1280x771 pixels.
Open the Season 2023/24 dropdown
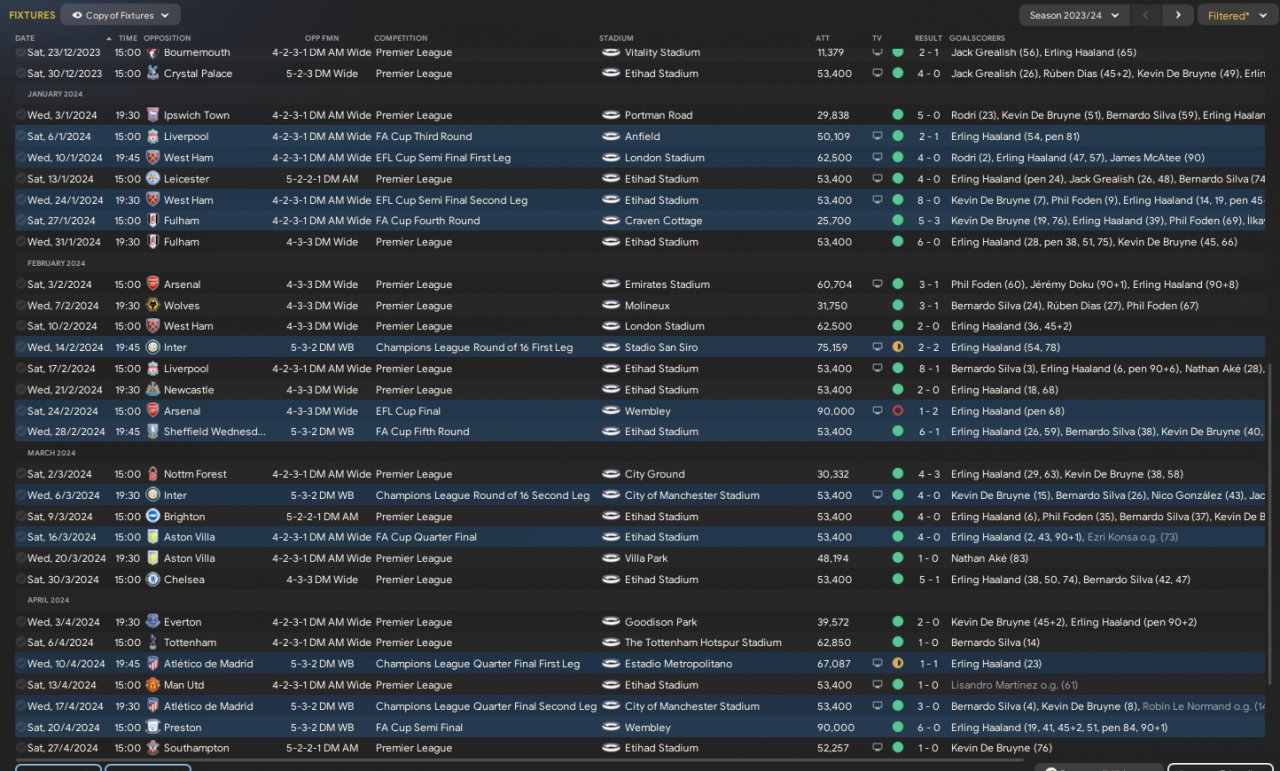(1074, 15)
